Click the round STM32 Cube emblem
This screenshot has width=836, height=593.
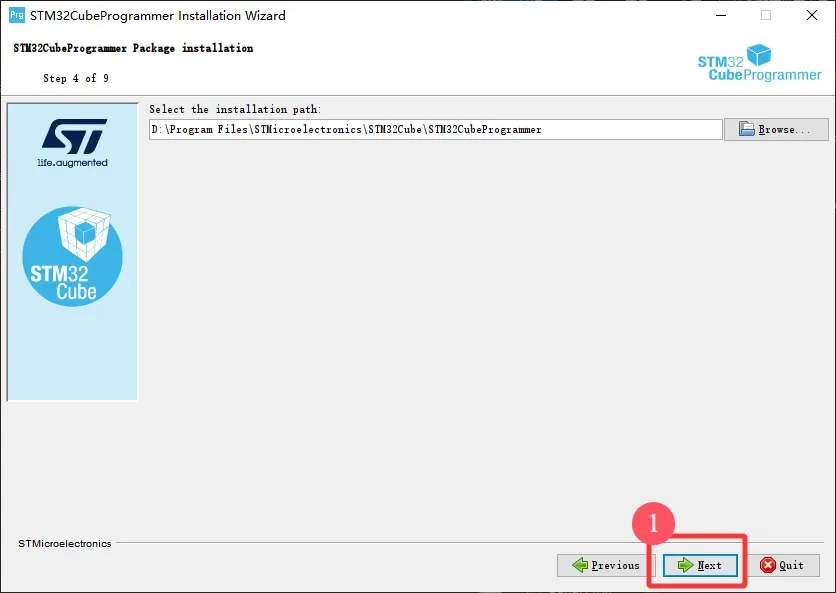pyautogui.click(x=72, y=256)
